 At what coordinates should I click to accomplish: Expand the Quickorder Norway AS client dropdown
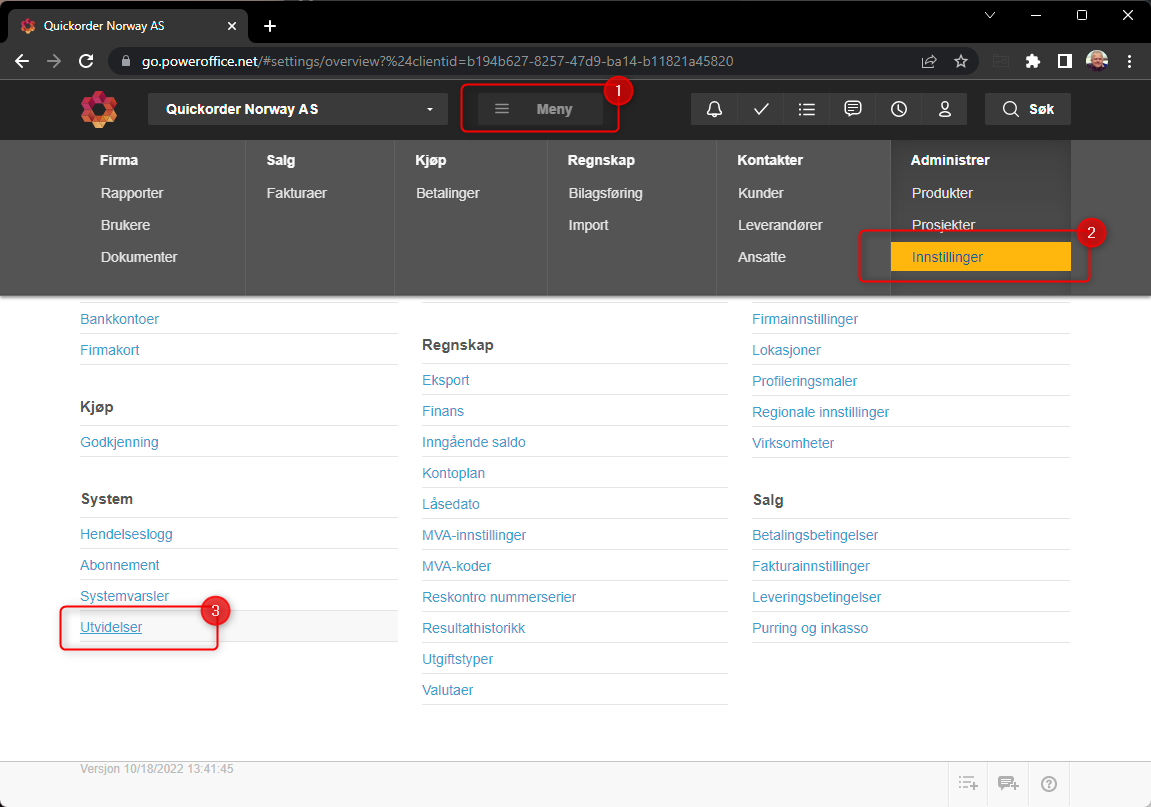pyautogui.click(x=297, y=109)
